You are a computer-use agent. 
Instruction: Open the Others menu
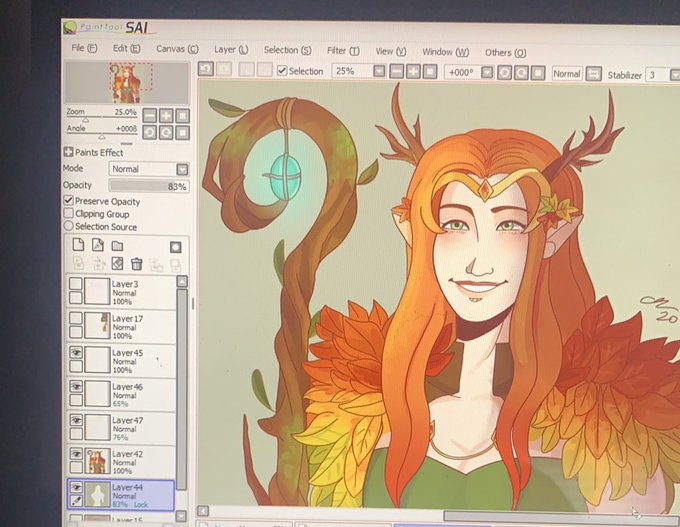[x=505, y=52]
